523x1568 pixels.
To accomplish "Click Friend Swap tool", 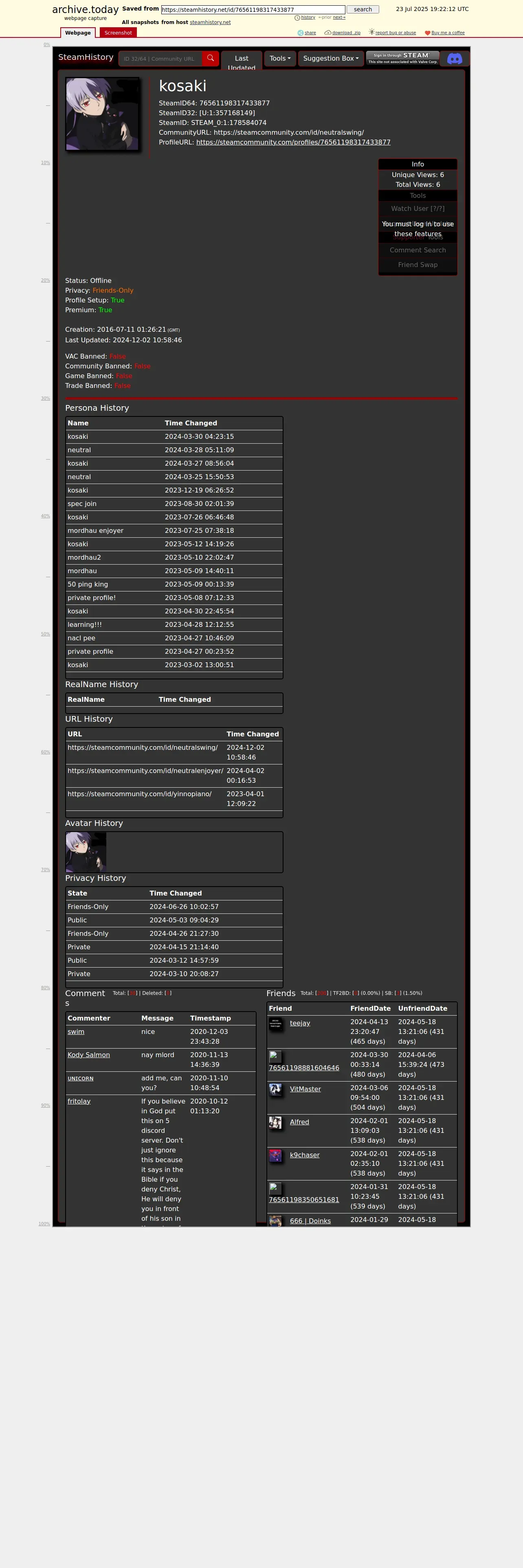I will click(418, 265).
